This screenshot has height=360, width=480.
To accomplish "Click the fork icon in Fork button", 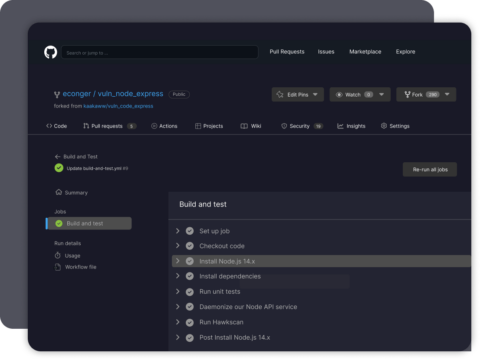I will tap(407, 95).
